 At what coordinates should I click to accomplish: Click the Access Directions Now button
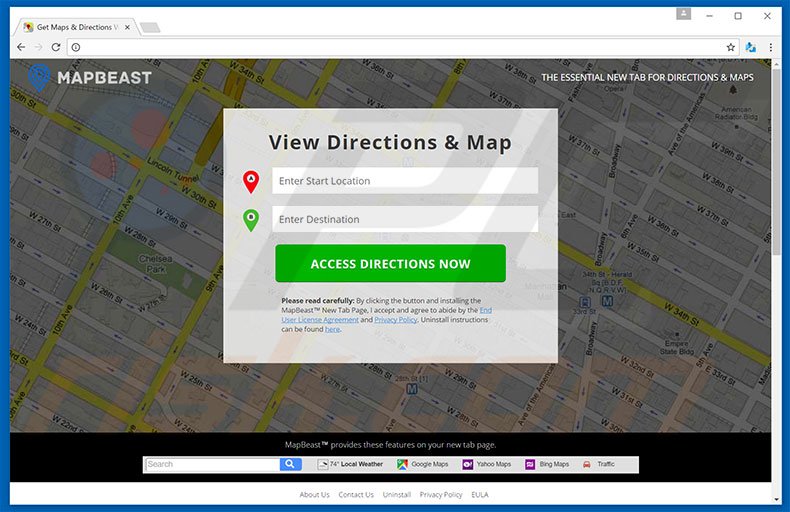pos(390,264)
